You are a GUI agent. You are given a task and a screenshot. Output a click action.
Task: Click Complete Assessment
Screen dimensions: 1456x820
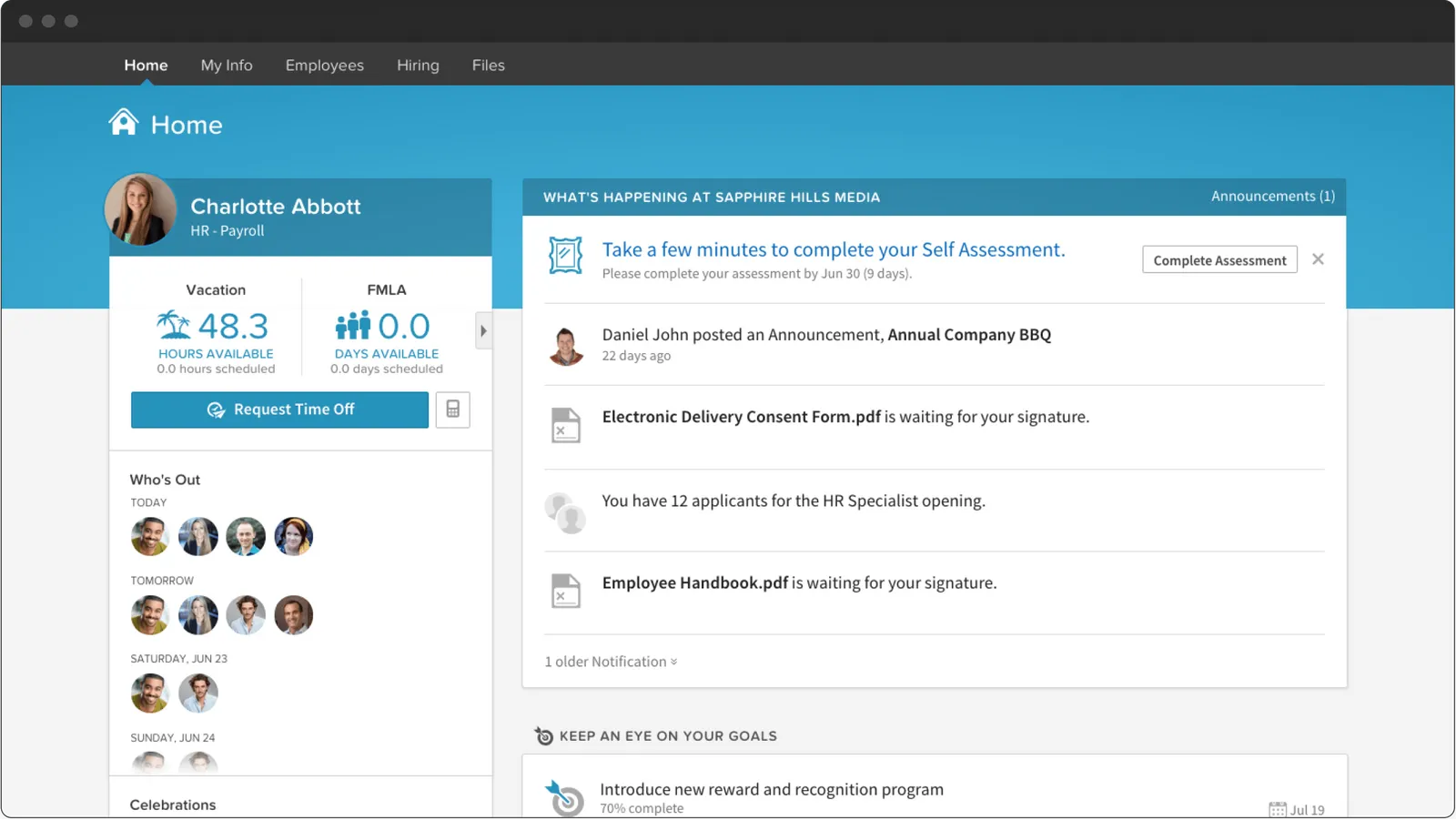[1219, 259]
